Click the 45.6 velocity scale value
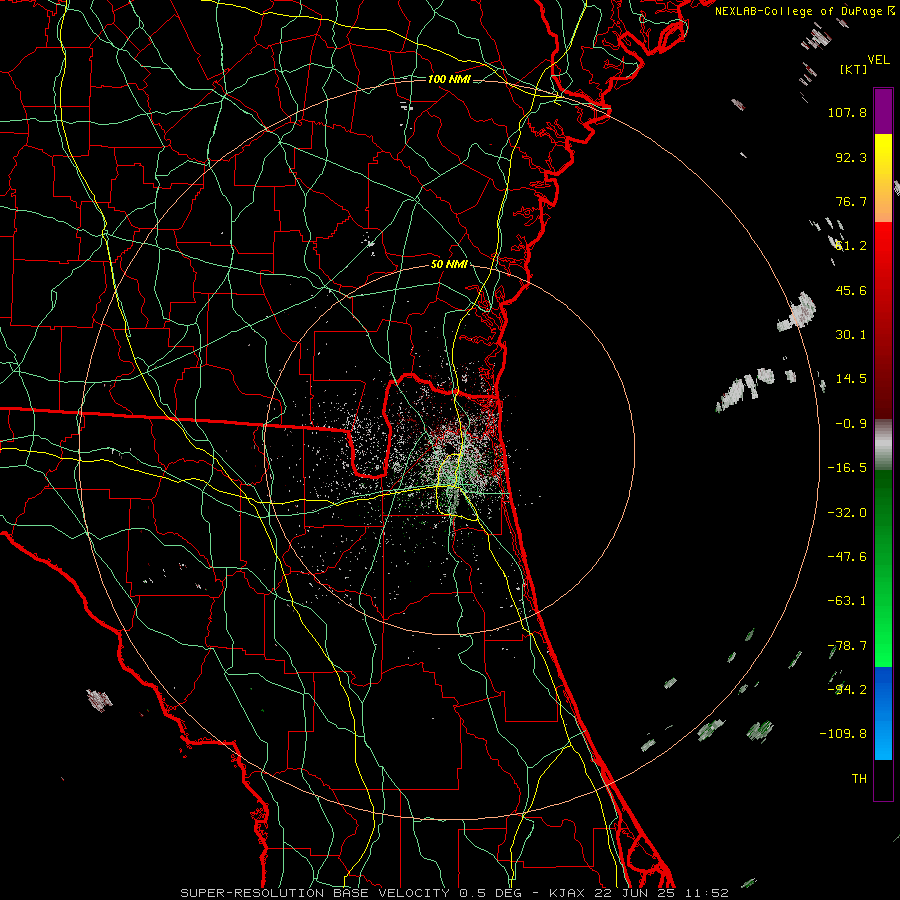 click(851, 290)
